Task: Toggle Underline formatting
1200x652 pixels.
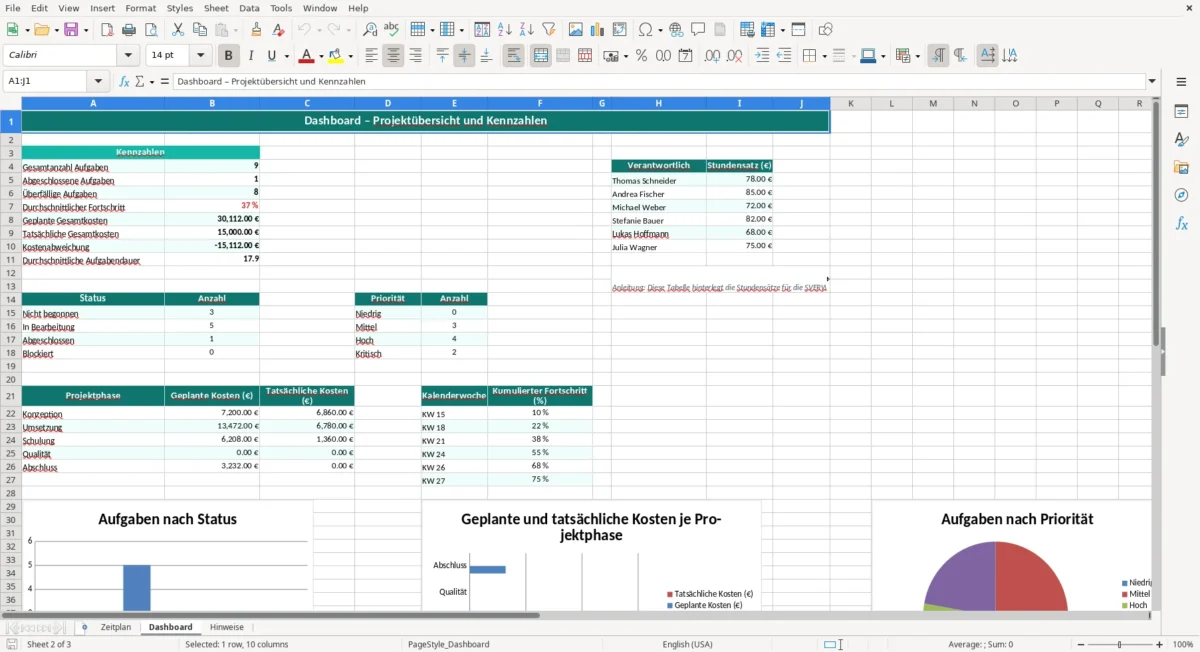Action: 272,56
